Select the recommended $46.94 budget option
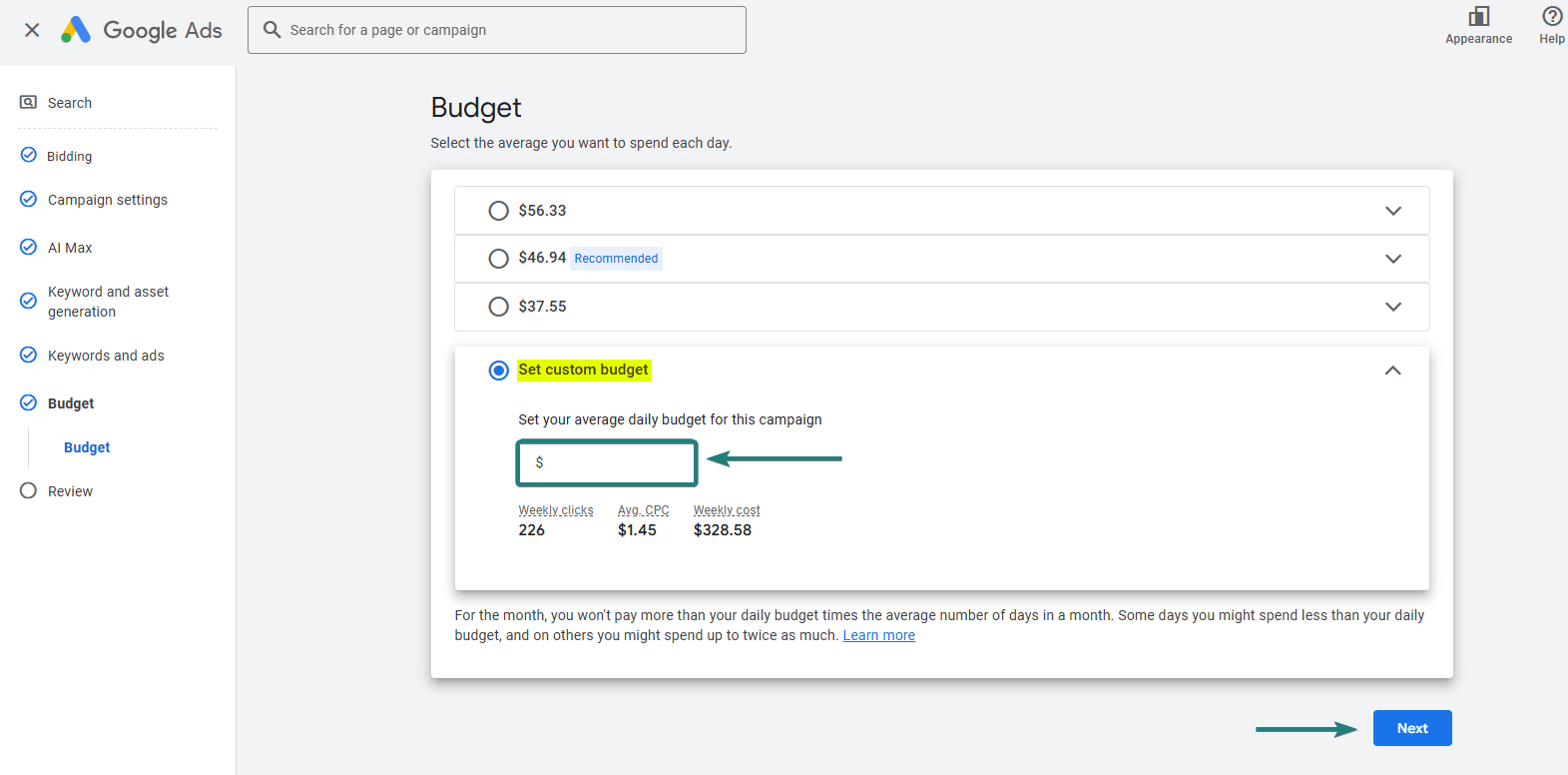The width and height of the screenshot is (1568, 775). click(498, 259)
